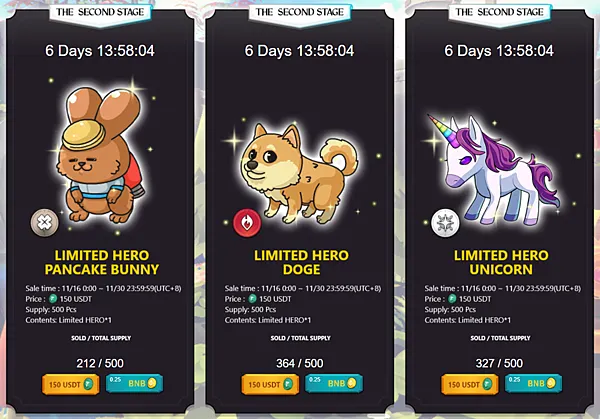Click The Second Stage banner on Bunny card
Screen dimensions: 600x419
point(100,14)
